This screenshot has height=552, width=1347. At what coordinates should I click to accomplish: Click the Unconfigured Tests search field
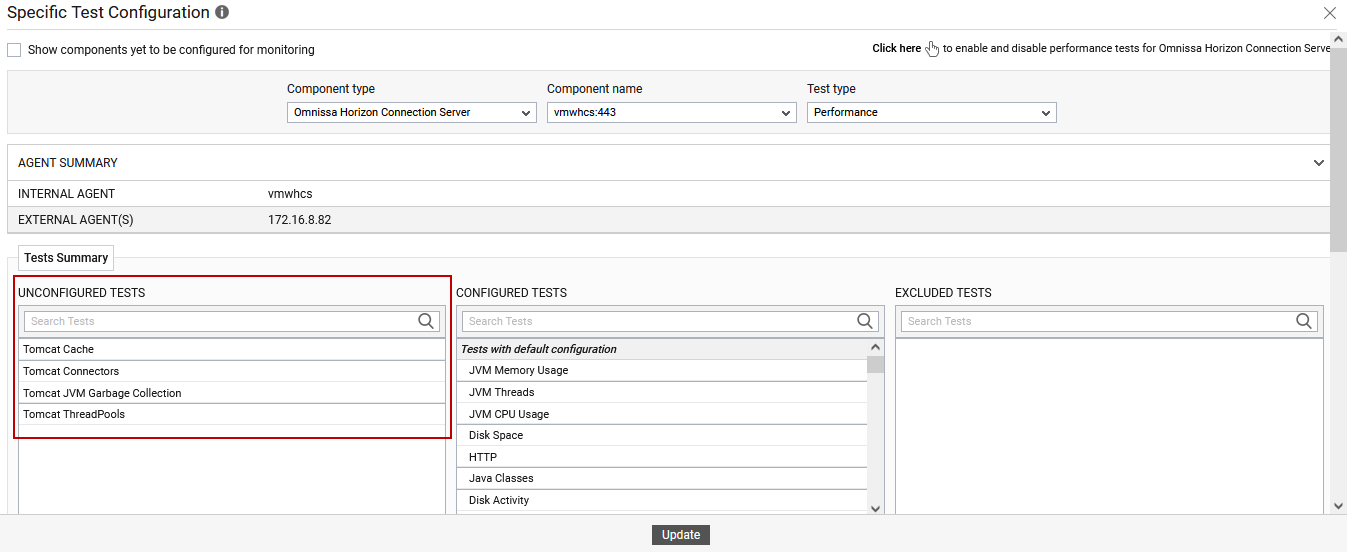coord(232,321)
